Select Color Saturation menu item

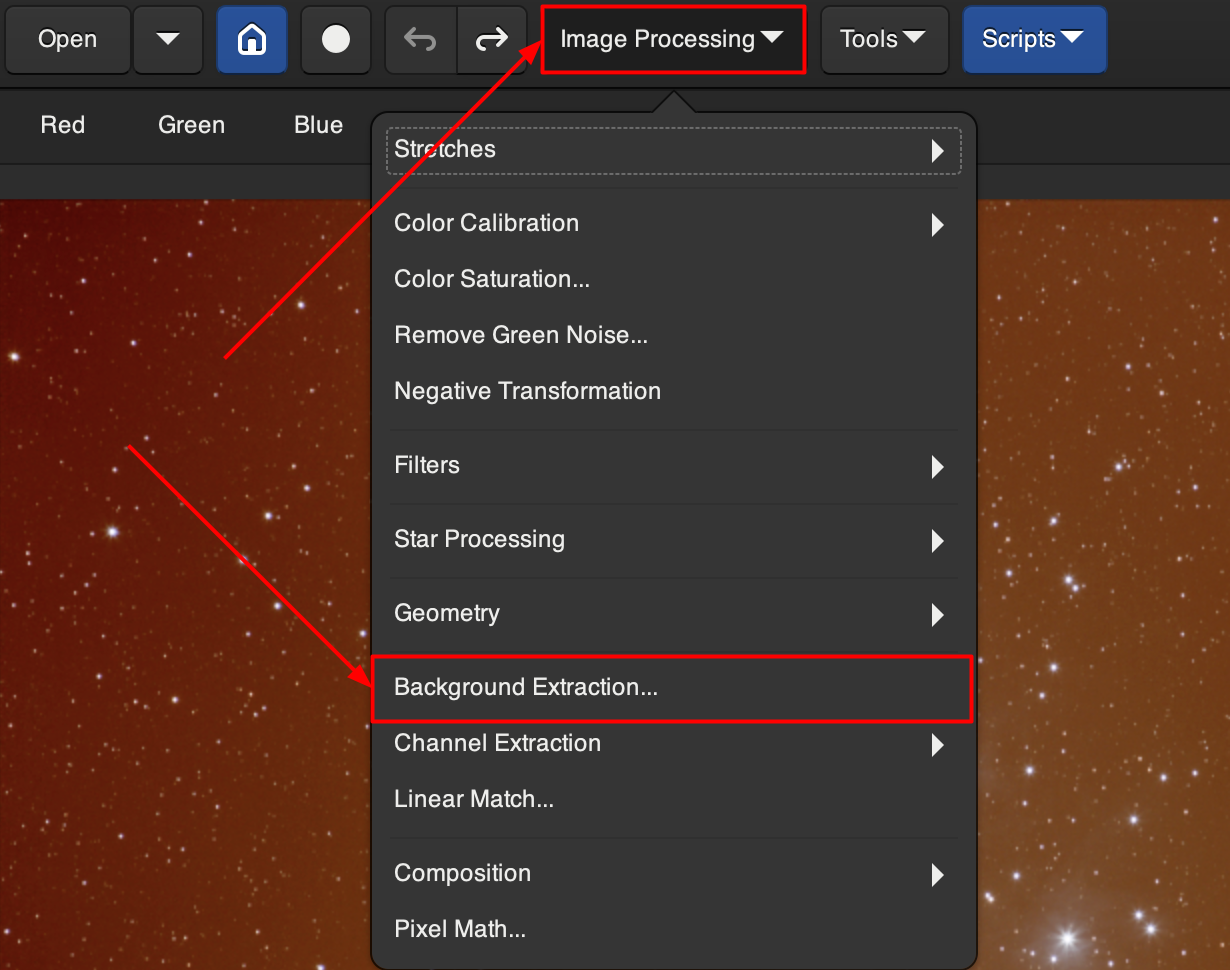[x=492, y=279]
